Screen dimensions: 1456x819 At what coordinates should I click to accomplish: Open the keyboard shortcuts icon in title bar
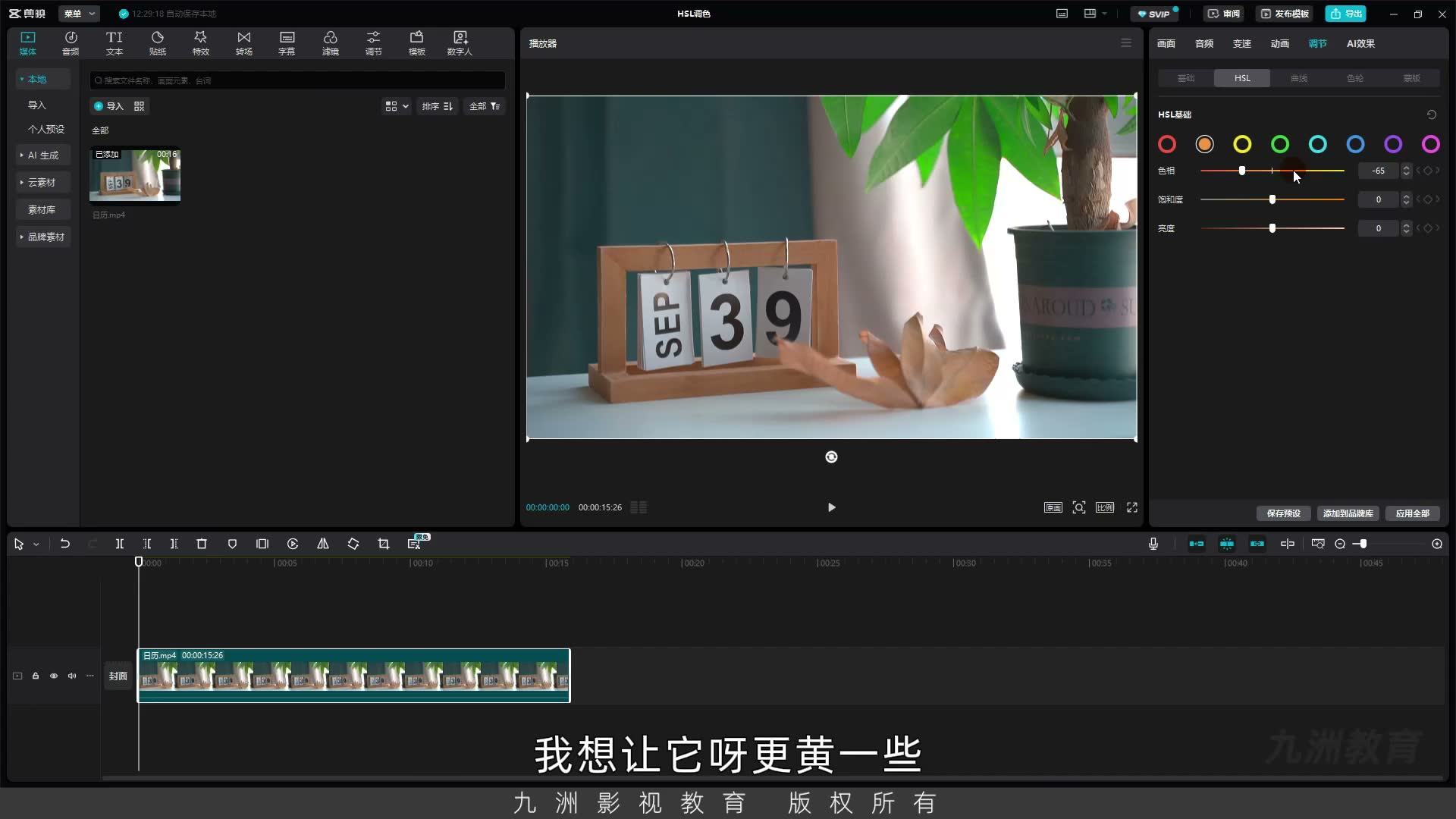coord(1062,14)
